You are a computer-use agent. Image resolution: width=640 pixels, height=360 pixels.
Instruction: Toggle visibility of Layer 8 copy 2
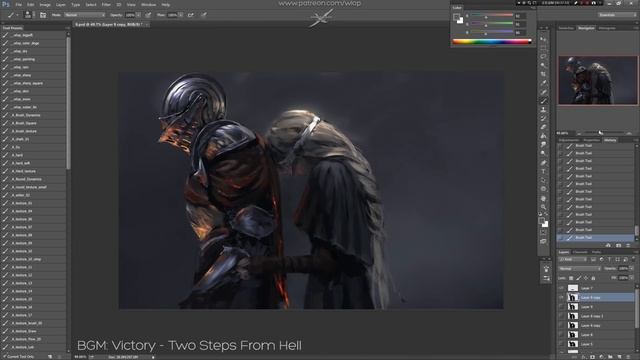click(562, 316)
